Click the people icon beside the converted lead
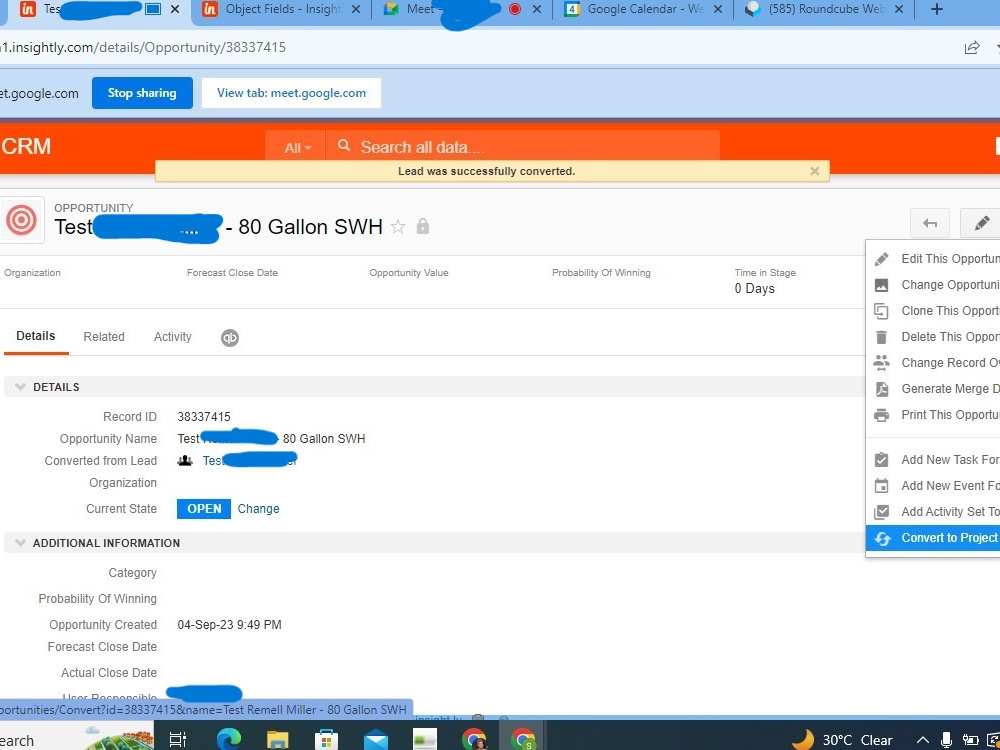This screenshot has width=1000, height=750. pyautogui.click(x=185, y=460)
